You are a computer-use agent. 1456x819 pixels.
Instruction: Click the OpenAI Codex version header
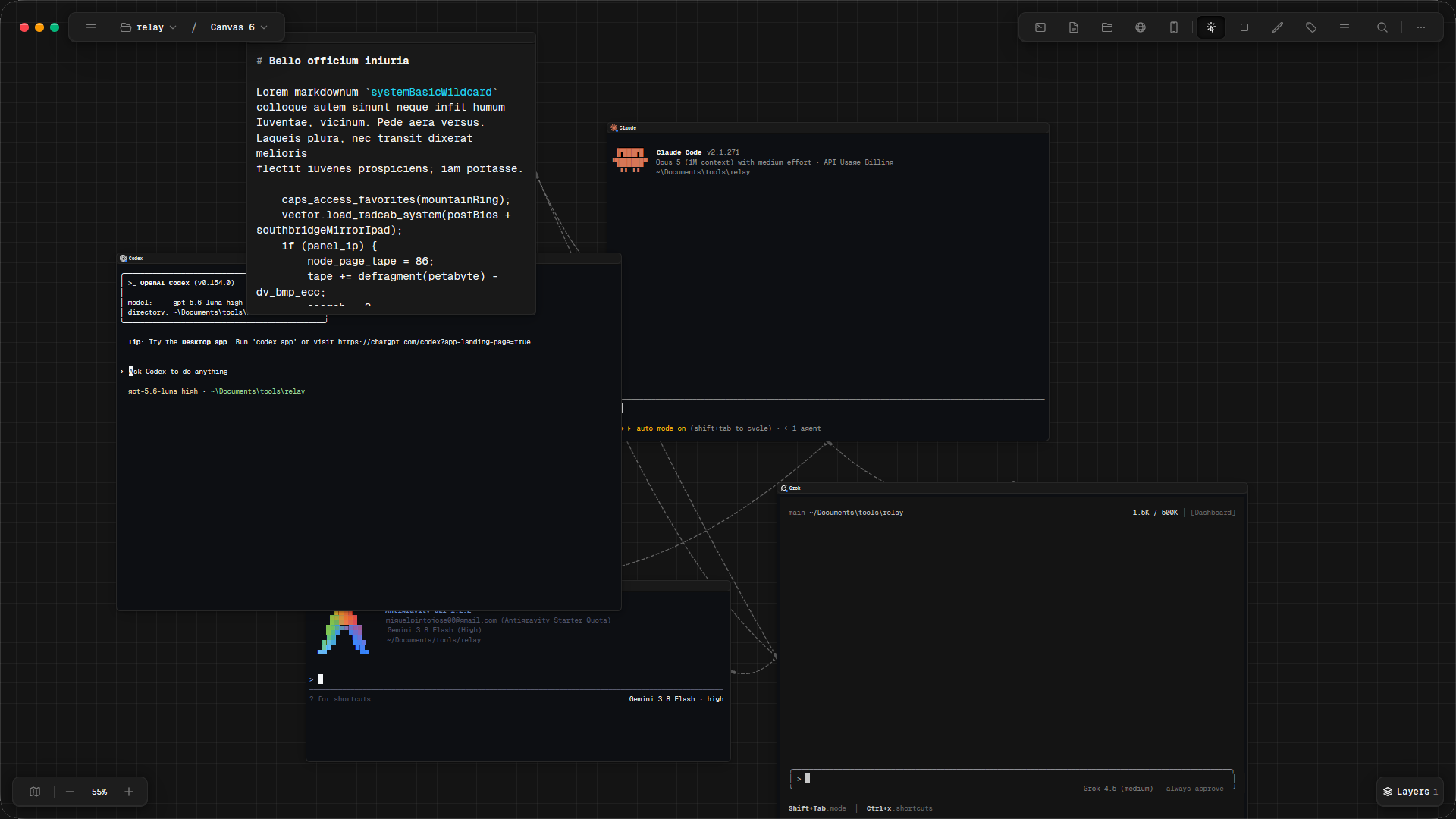point(181,283)
